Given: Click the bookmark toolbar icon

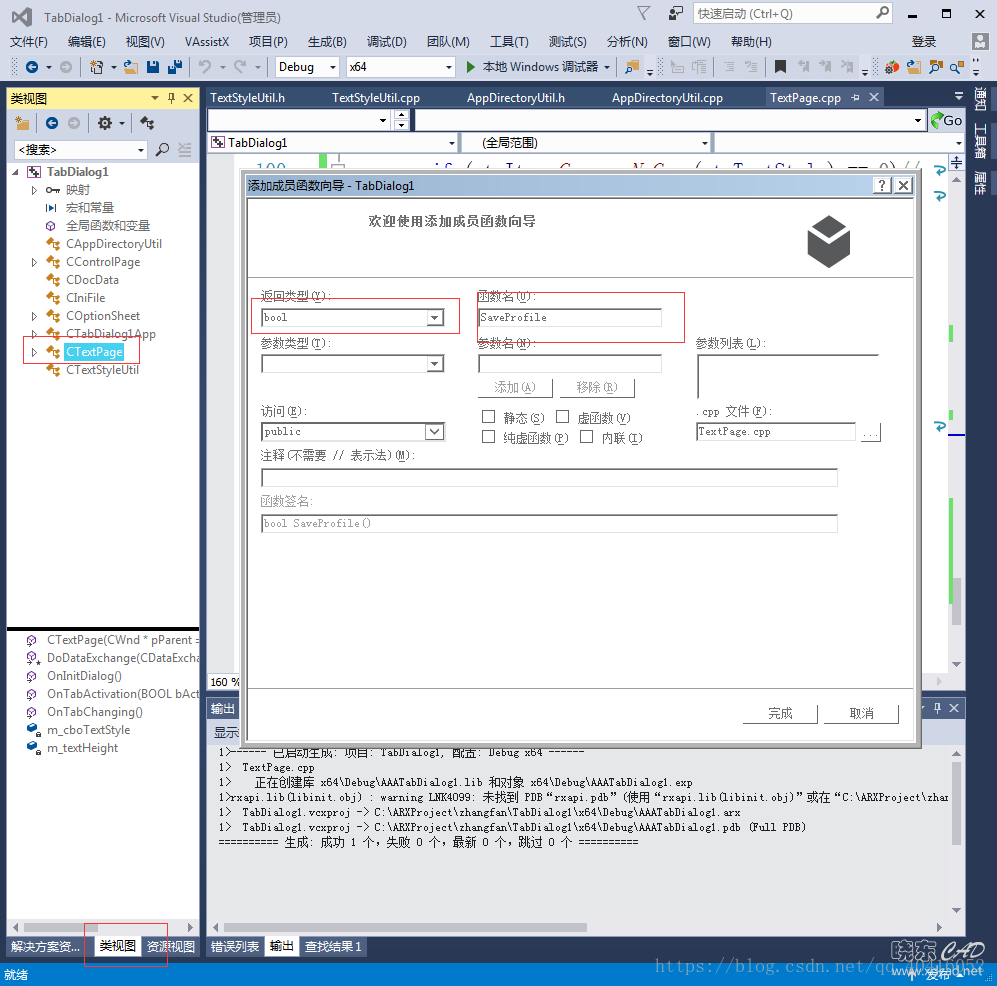Looking at the screenshot, I should [x=780, y=67].
